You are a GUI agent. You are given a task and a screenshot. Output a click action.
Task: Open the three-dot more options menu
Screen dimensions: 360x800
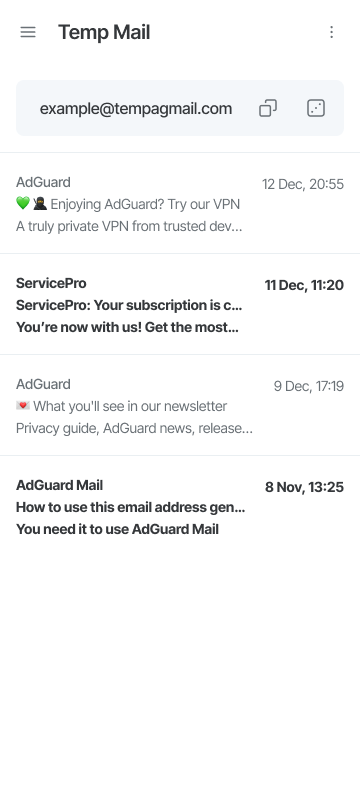coord(331,32)
